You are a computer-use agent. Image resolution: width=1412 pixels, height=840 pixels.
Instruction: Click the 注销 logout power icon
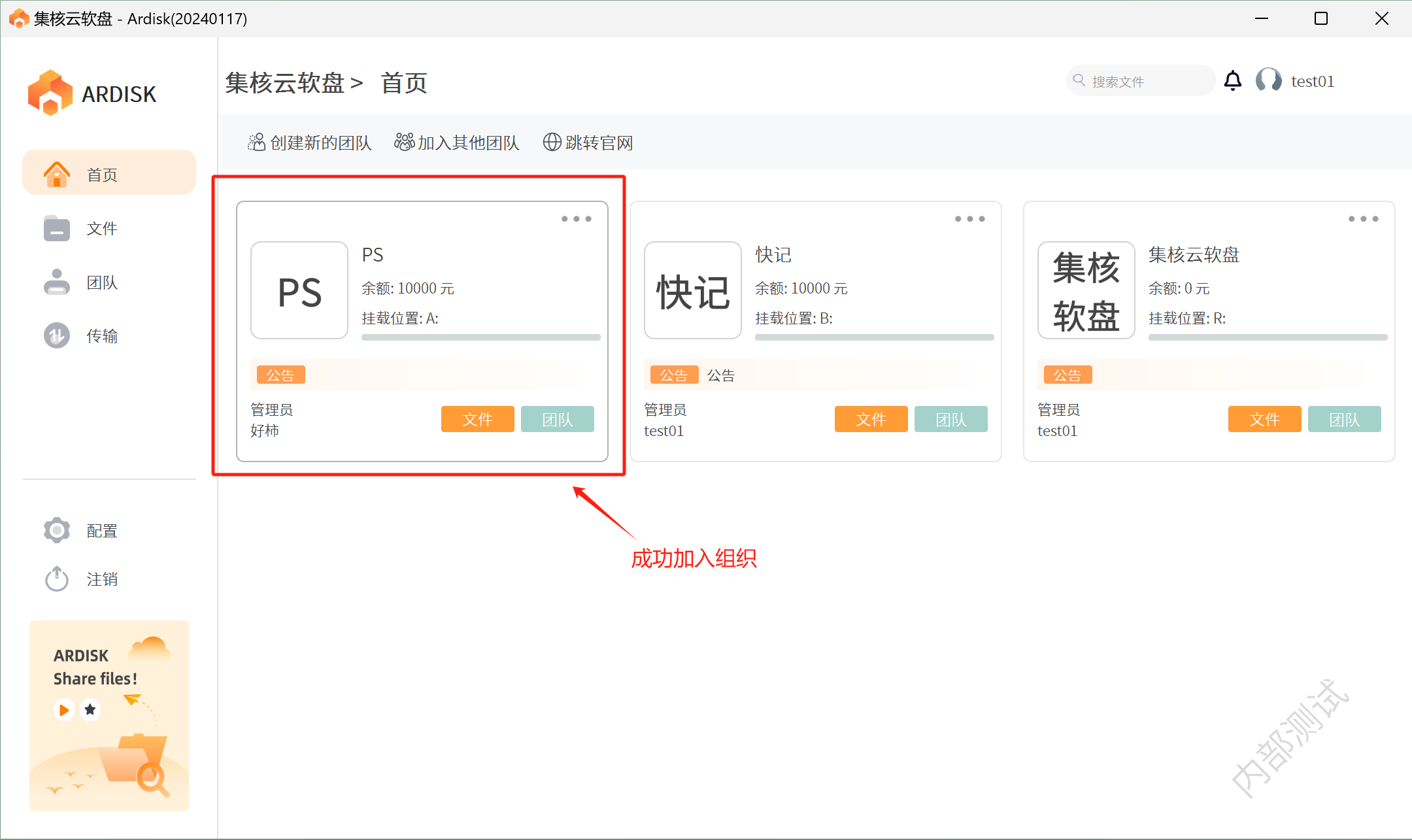(57, 579)
